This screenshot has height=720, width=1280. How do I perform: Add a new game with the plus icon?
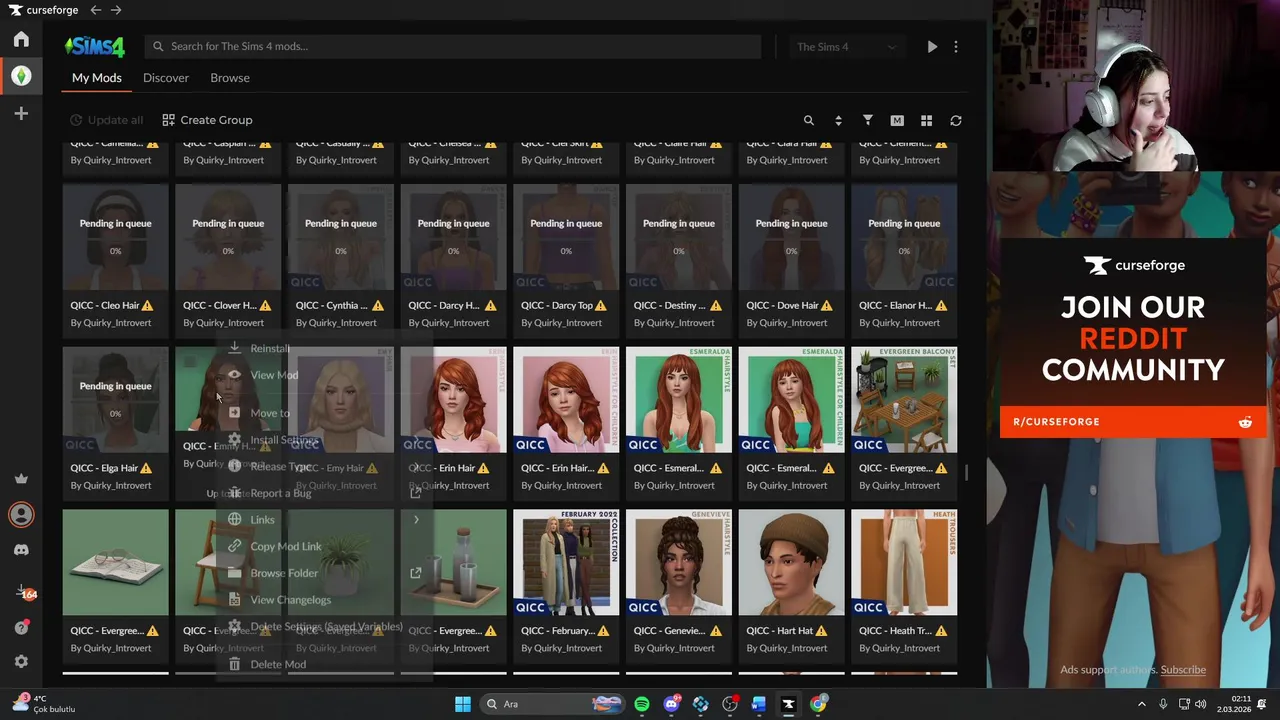click(21, 114)
